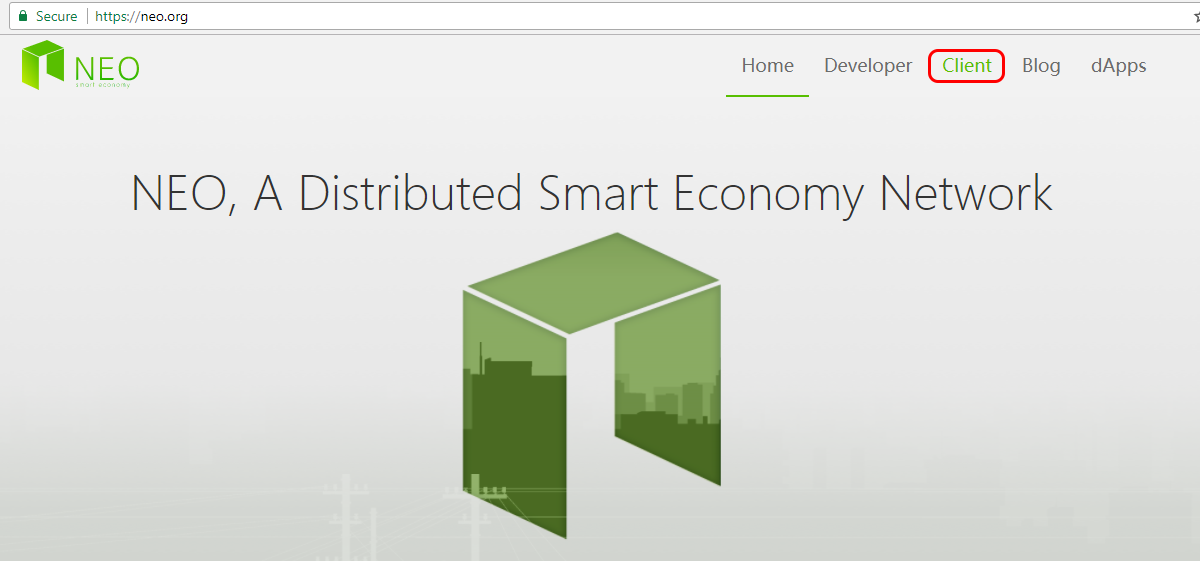1200x561 pixels.
Task: Go to the Client page
Action: point(967,66)
